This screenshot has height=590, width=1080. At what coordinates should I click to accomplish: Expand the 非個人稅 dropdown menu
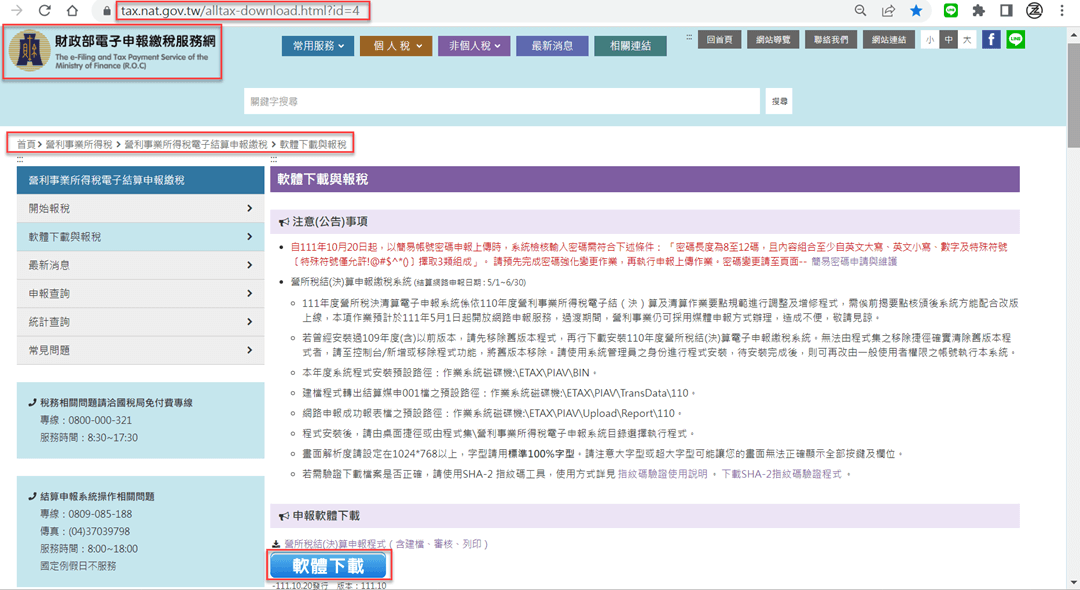pyautogui.click(x=475, y=46)
